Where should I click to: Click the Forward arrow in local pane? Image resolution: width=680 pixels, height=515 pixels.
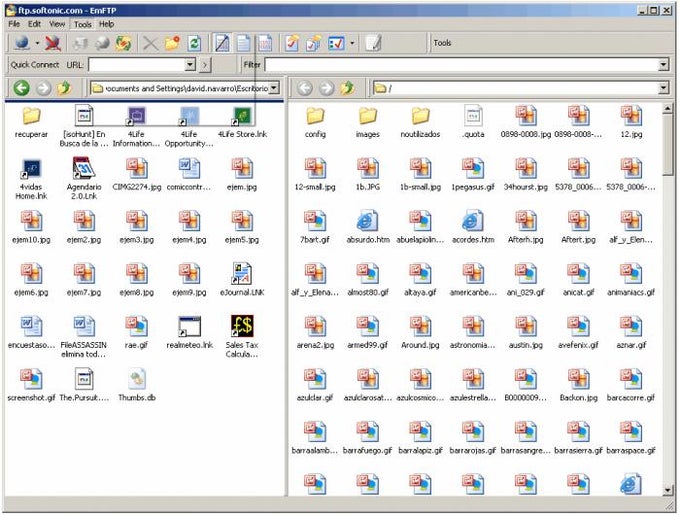pyautogui.click(x=43, y=88)
